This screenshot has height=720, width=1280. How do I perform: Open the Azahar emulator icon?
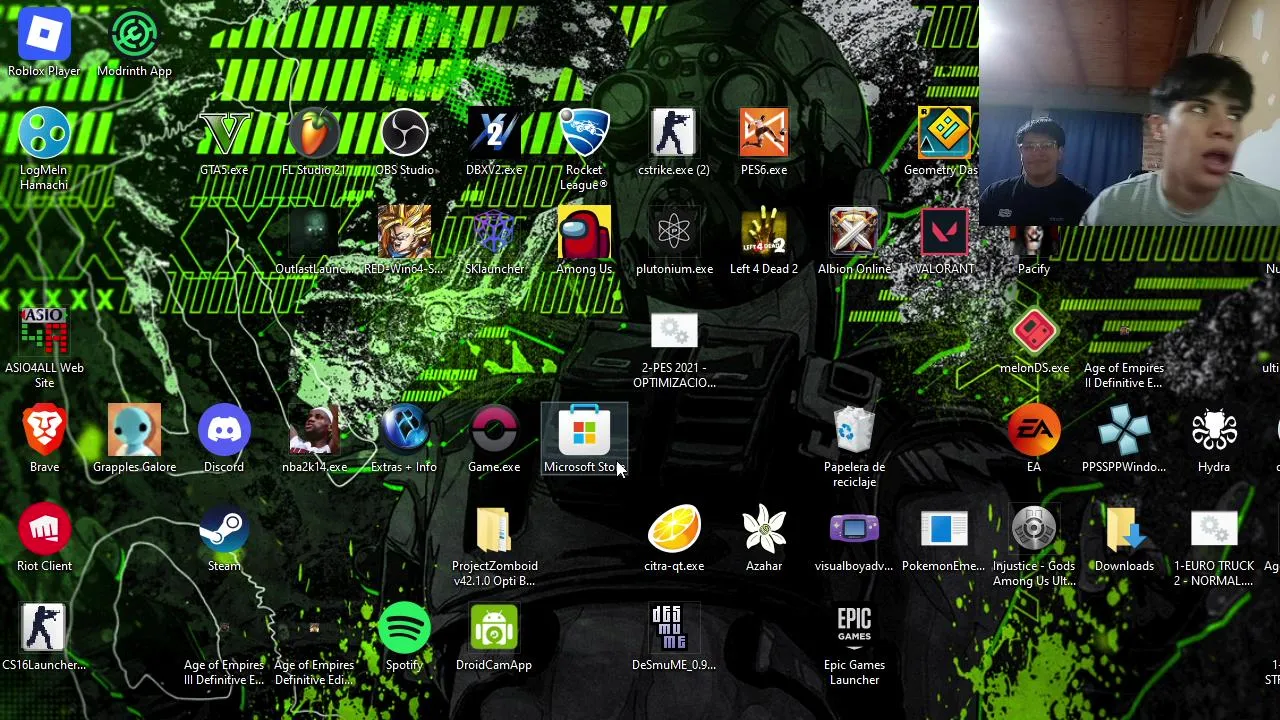764,529
